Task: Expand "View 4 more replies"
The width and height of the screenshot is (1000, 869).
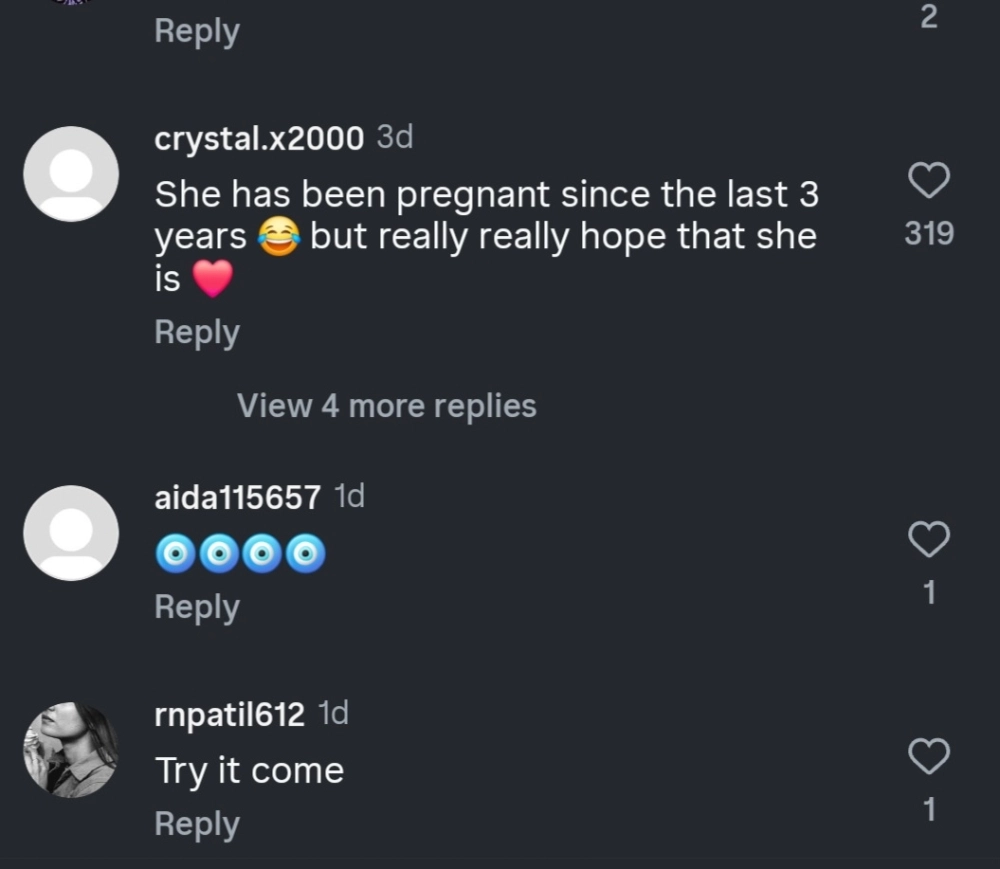Action: click(x=386, y=406)
